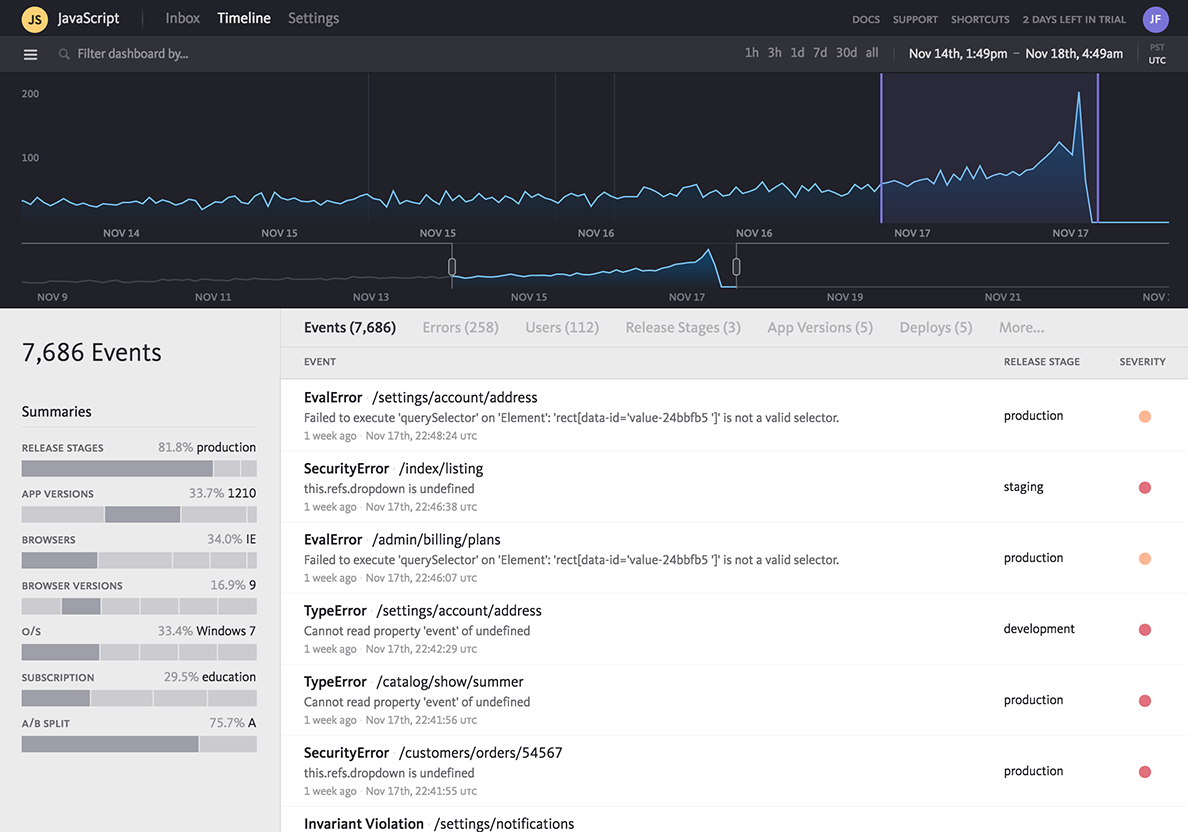
Task: Click 2 DAYS LEFT IN TRIAL link
Action: [1074, 20]
